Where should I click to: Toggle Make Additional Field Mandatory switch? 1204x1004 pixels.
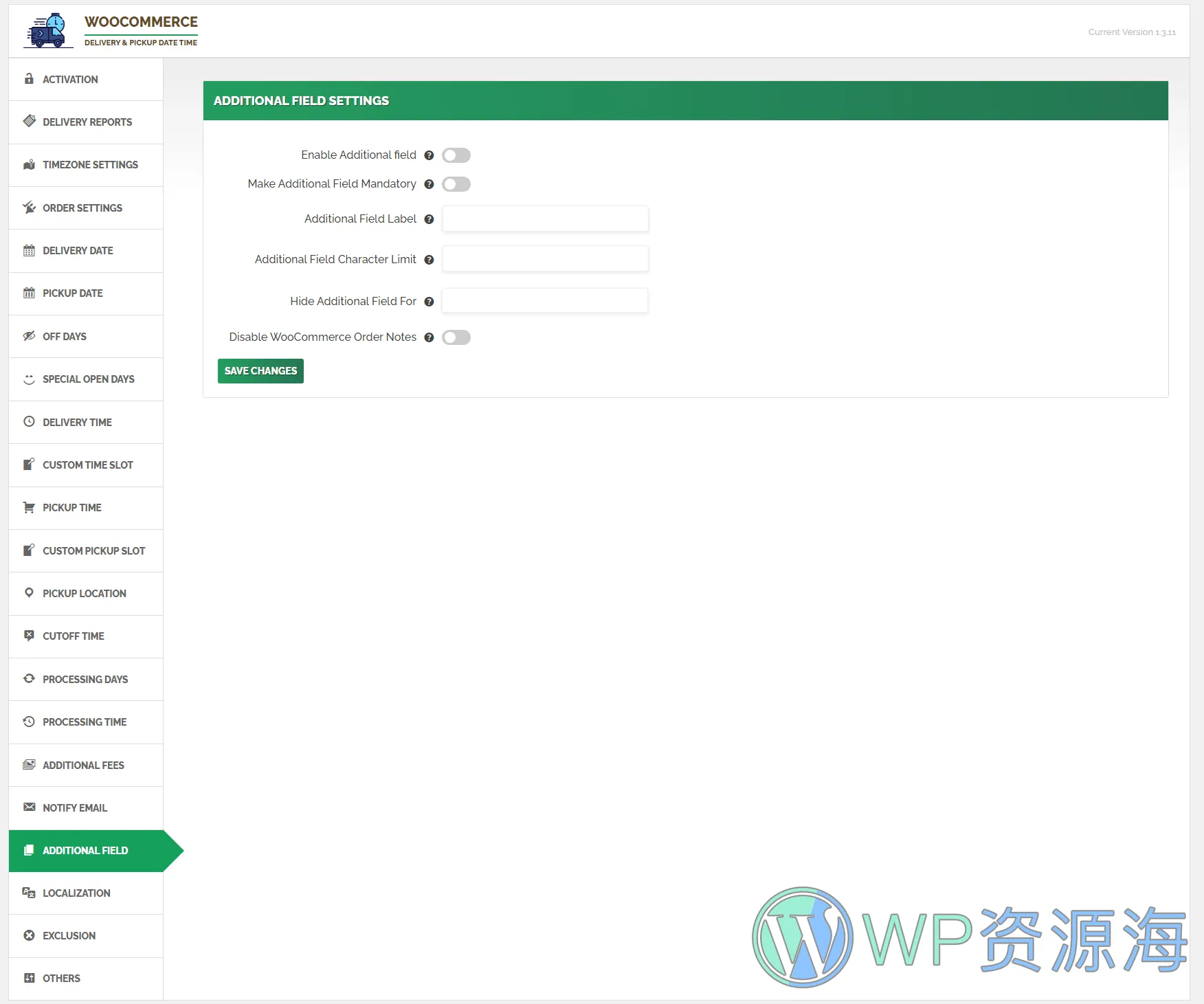coord(456,184)
